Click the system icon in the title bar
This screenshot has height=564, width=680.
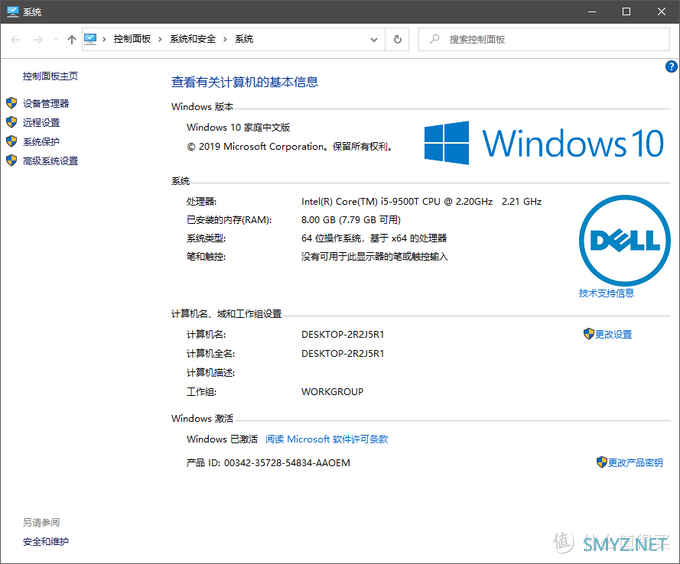pos(13,12)
